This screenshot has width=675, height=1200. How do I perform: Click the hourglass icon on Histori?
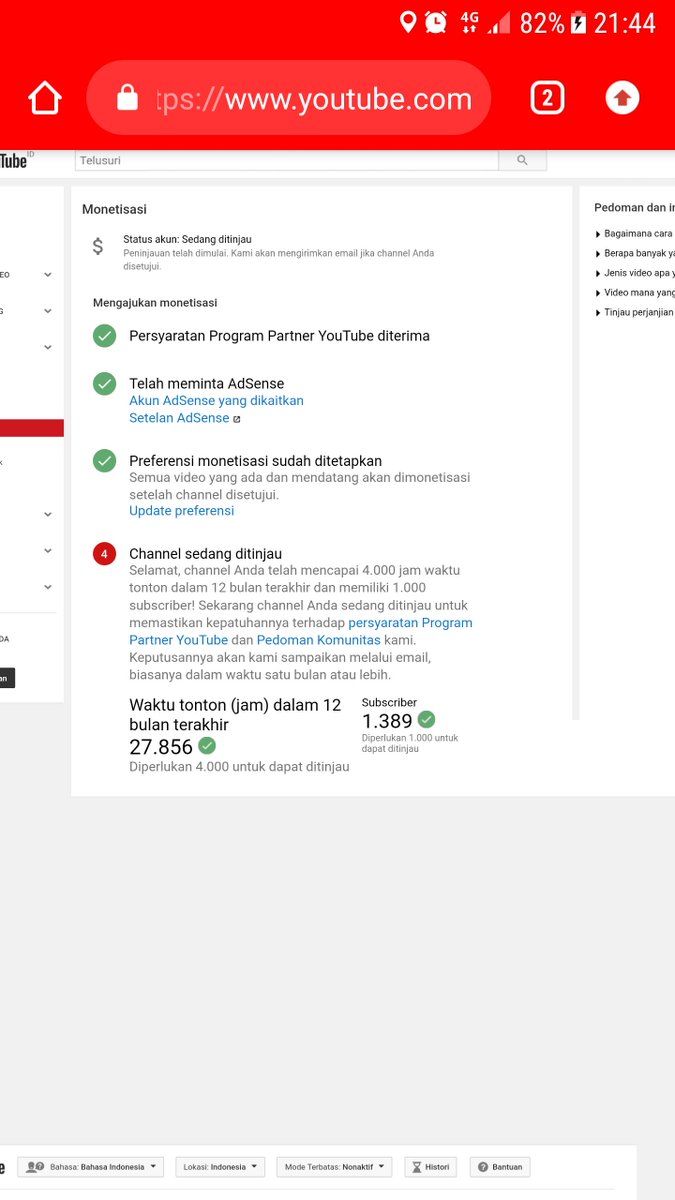click(x=418, y=1167)
